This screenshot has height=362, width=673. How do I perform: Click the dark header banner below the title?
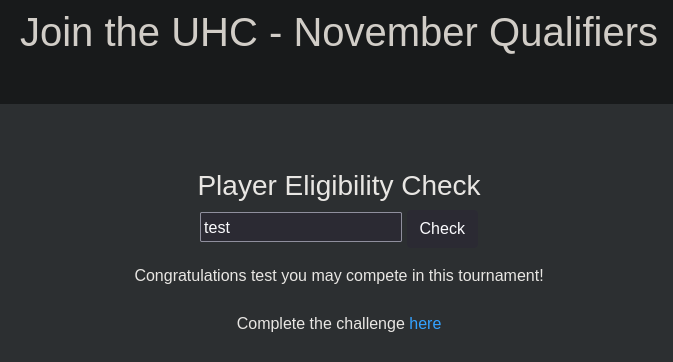click(336, 79)
